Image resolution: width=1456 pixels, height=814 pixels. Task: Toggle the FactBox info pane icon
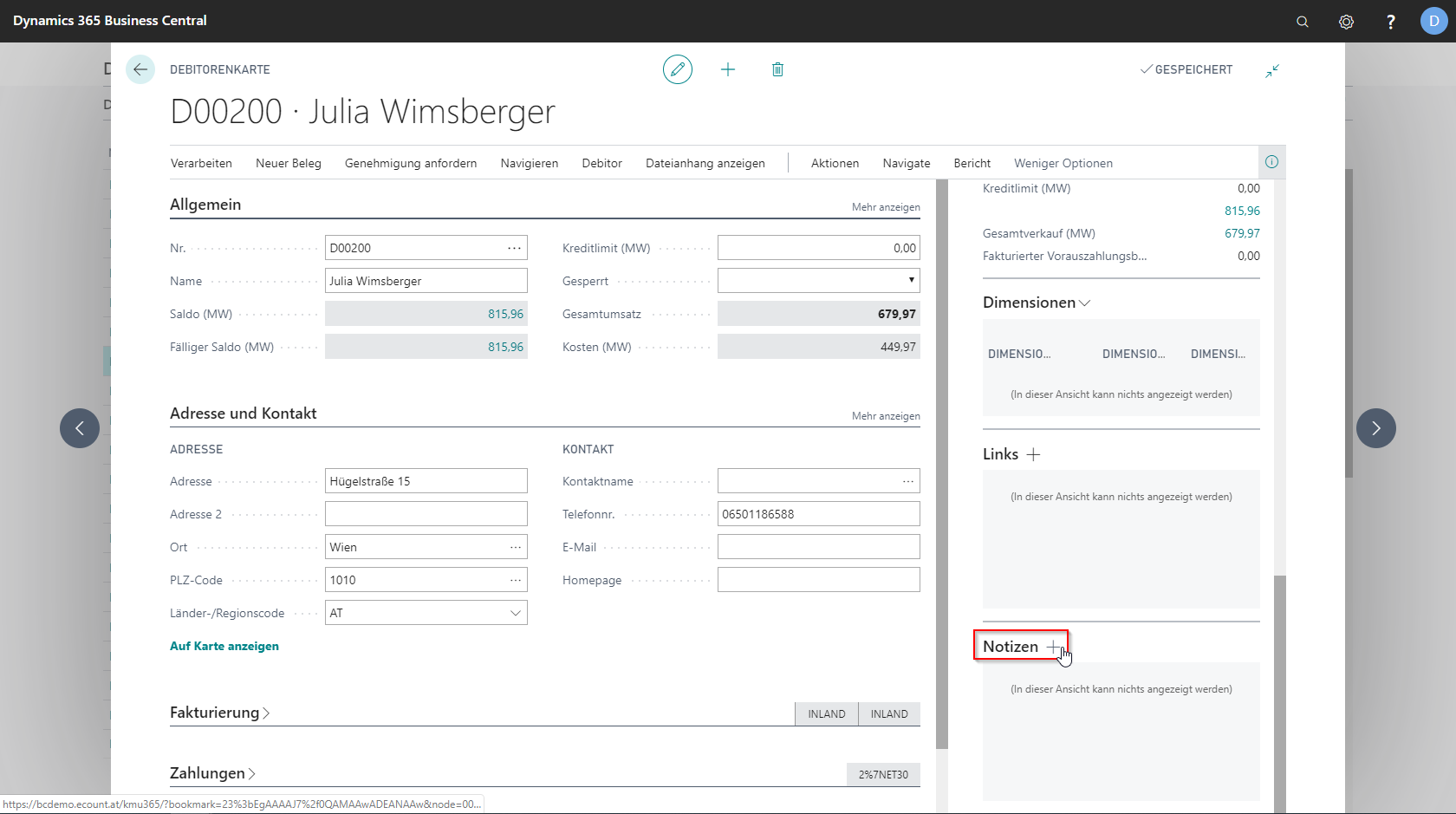[1271, 162]
